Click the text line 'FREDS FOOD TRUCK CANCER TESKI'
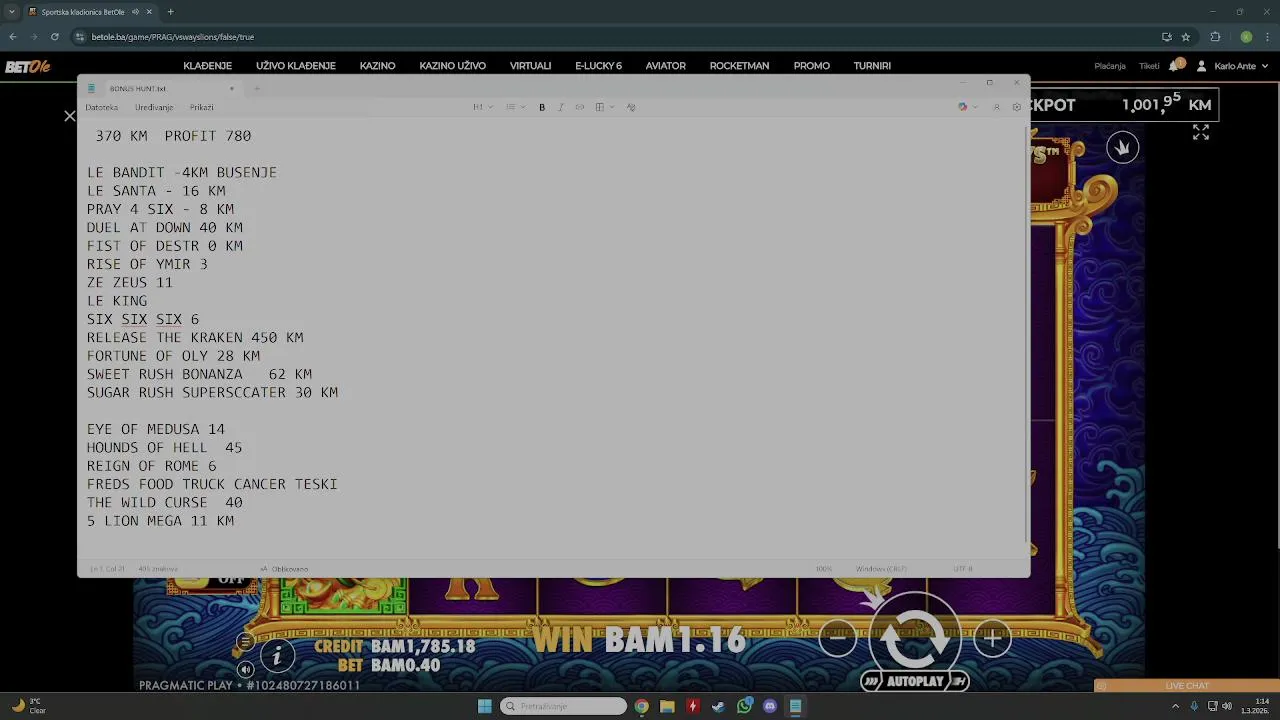 [x=212, y=484]
